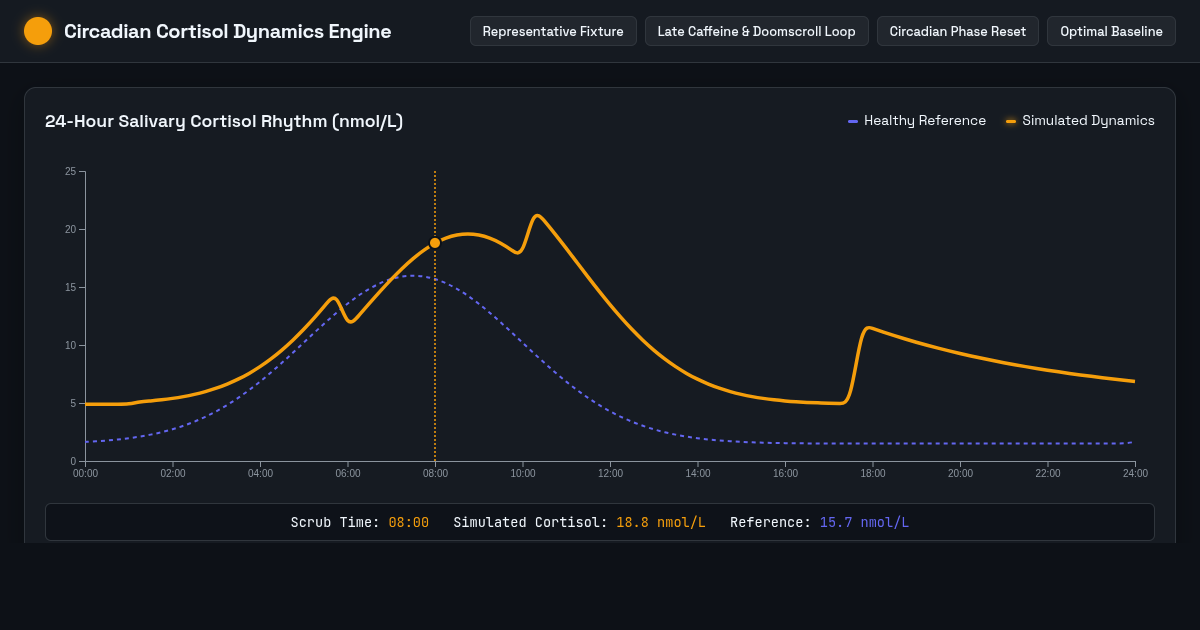Click the Simulated Dynamics orange legend swatch
Screen dimensions: 1200x630
tap(1011, 121)
